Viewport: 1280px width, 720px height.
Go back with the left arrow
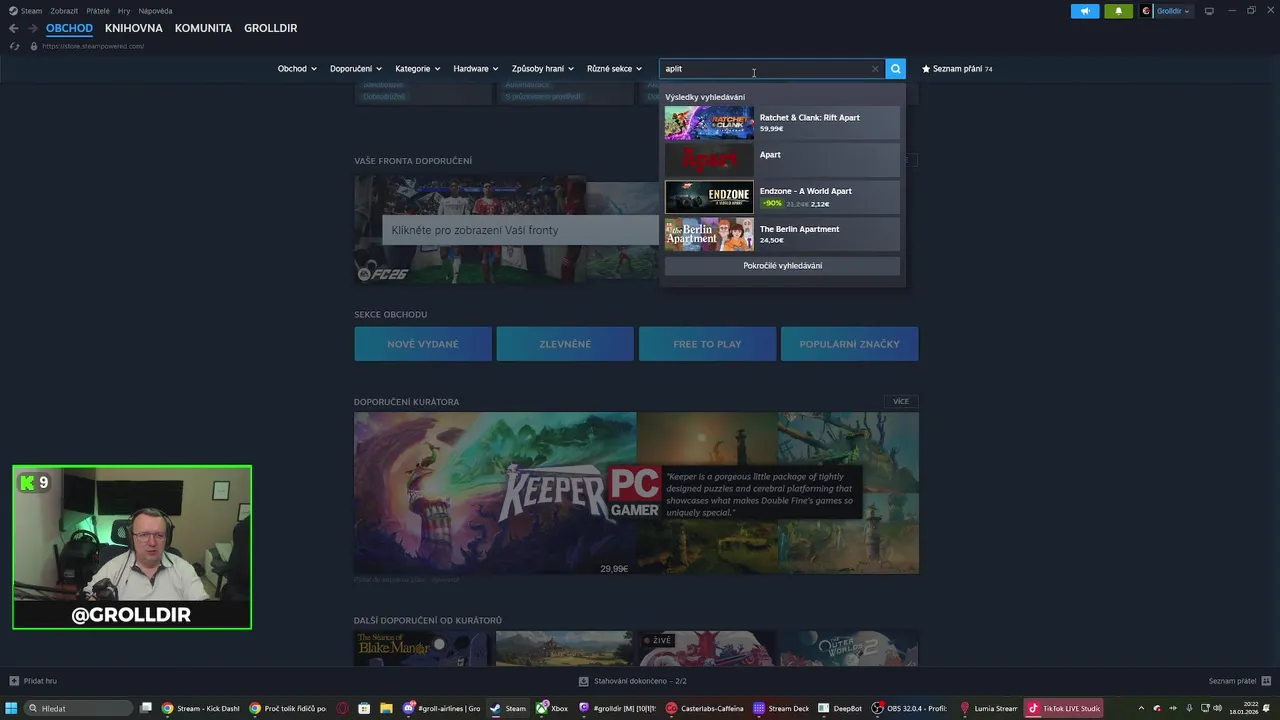coord(13,28)
